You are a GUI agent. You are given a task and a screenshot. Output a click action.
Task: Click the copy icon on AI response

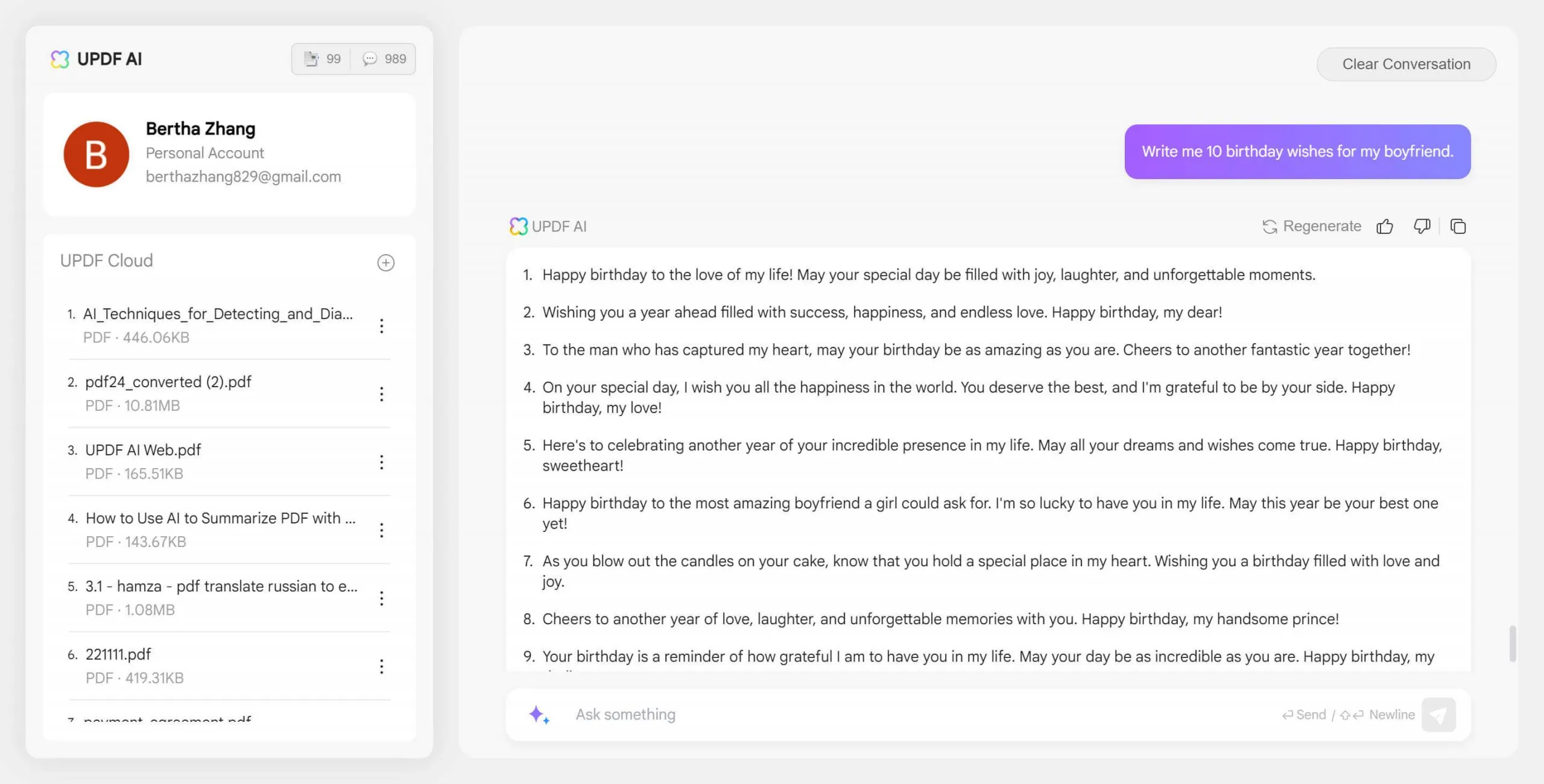pyautogui.click(x=1458, y=226)
